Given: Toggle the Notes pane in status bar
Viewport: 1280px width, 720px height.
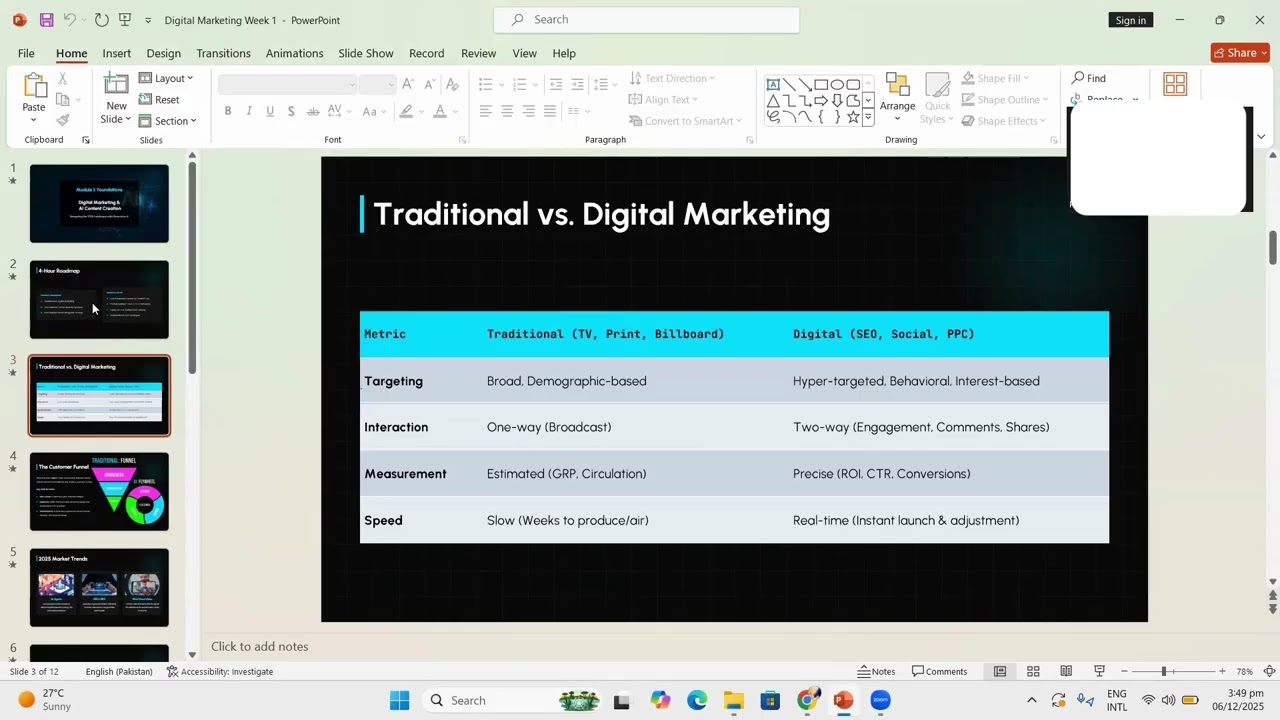Looking at the screenshot, I should click(x=877, y=671).
